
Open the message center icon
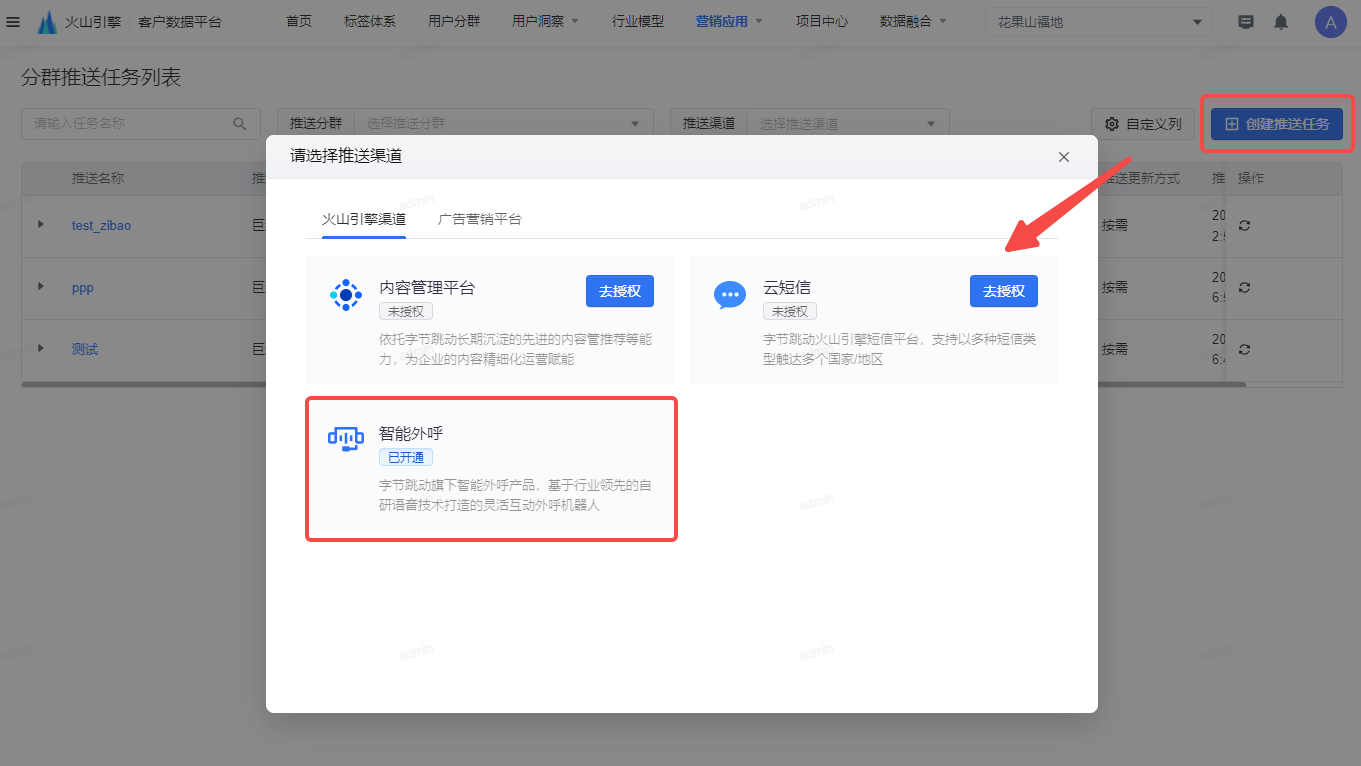point(1246,22)
